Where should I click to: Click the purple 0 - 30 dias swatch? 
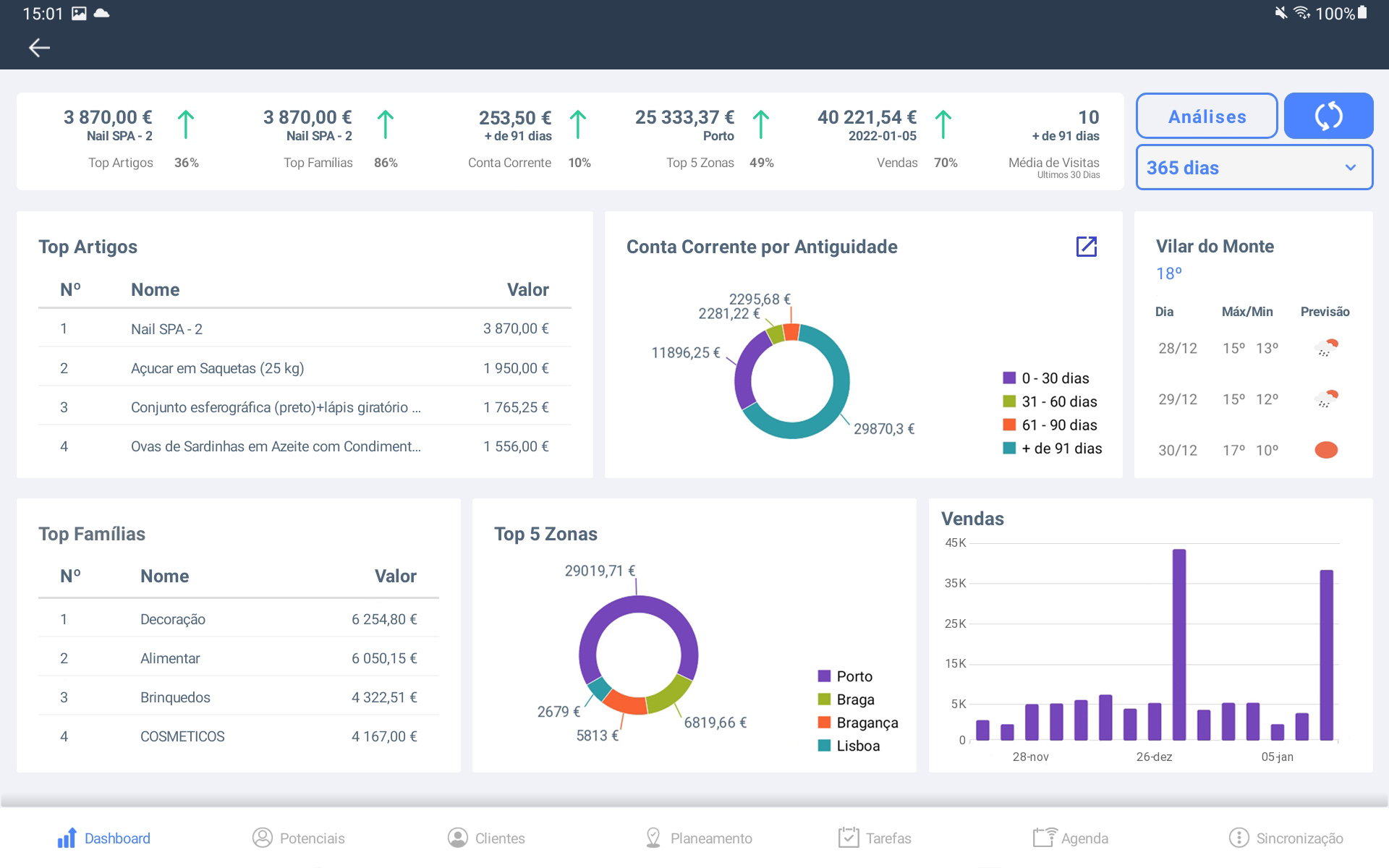1009,378
